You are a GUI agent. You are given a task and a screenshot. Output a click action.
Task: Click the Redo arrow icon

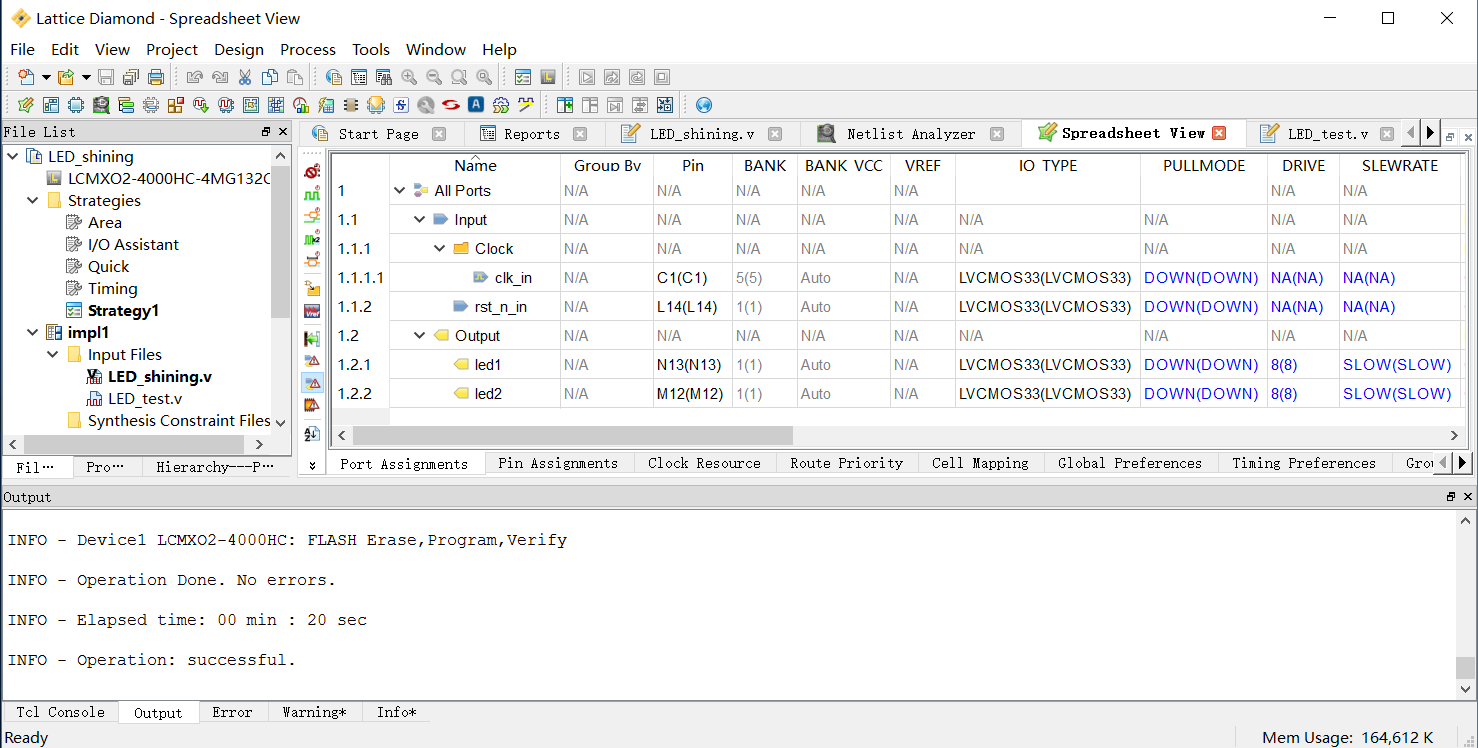220,77
